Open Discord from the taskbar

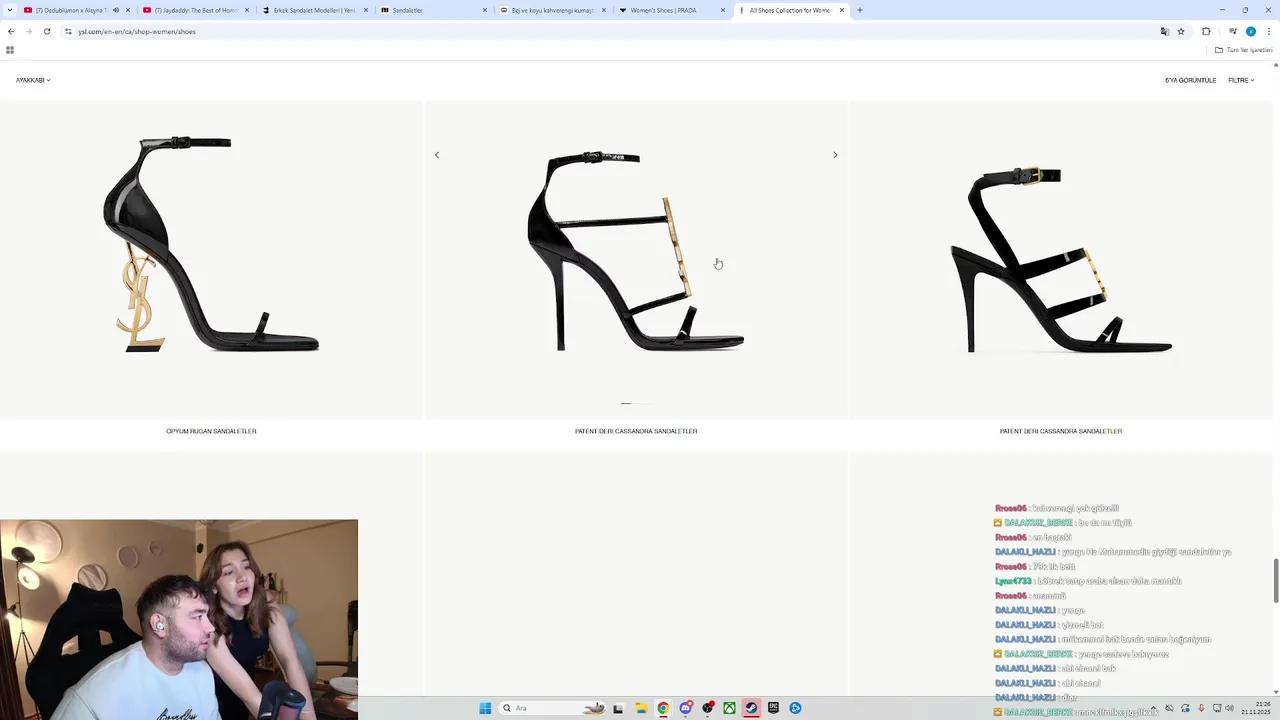pyautogui.click(x=686, y=708)
